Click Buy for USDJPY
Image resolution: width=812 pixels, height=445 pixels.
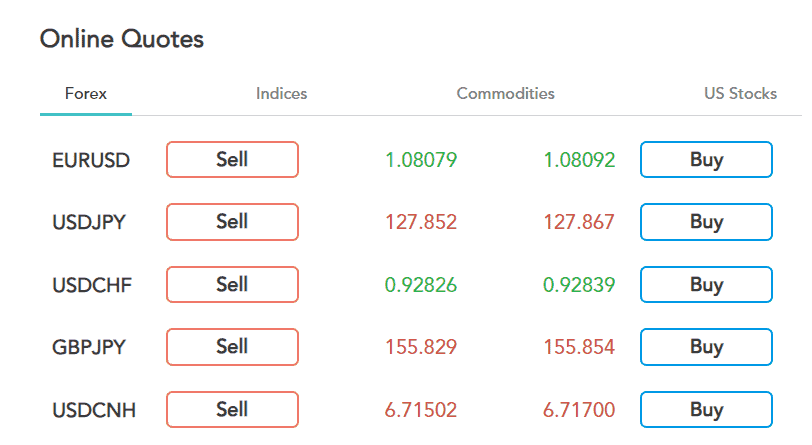(706, 222)
